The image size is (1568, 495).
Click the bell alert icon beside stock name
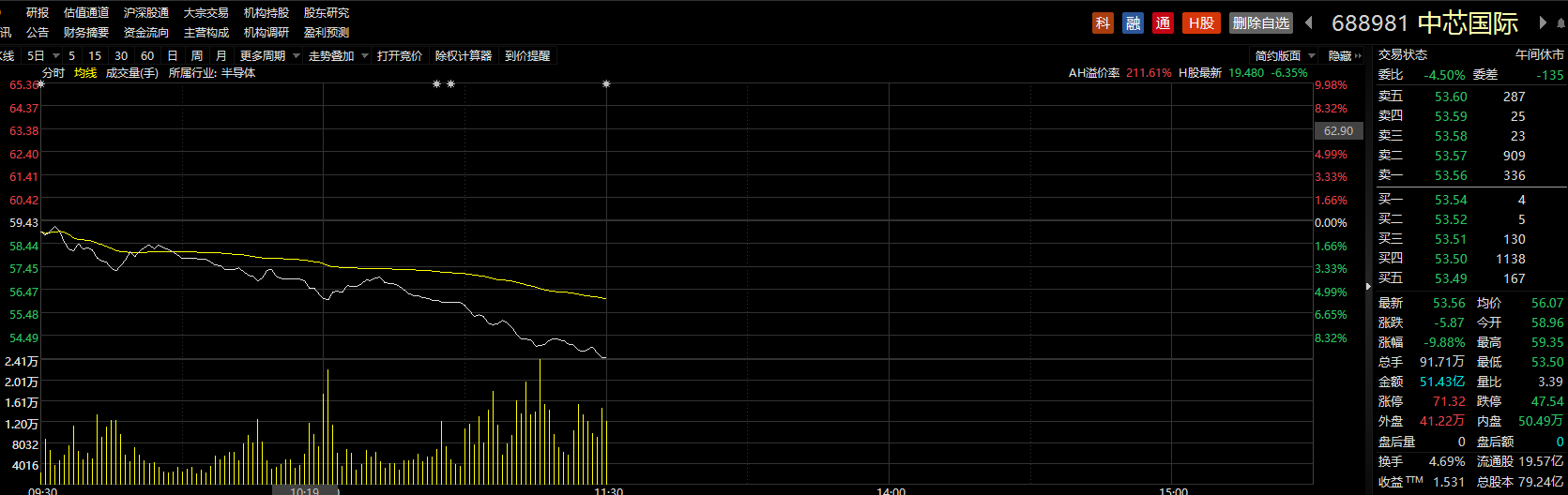(x=1560, y=23)
